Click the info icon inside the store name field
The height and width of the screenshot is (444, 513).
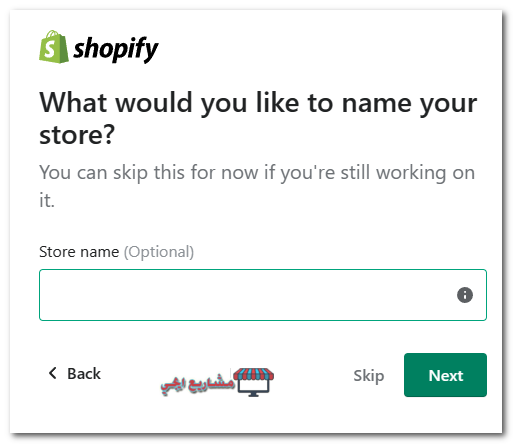coord(465,295)
